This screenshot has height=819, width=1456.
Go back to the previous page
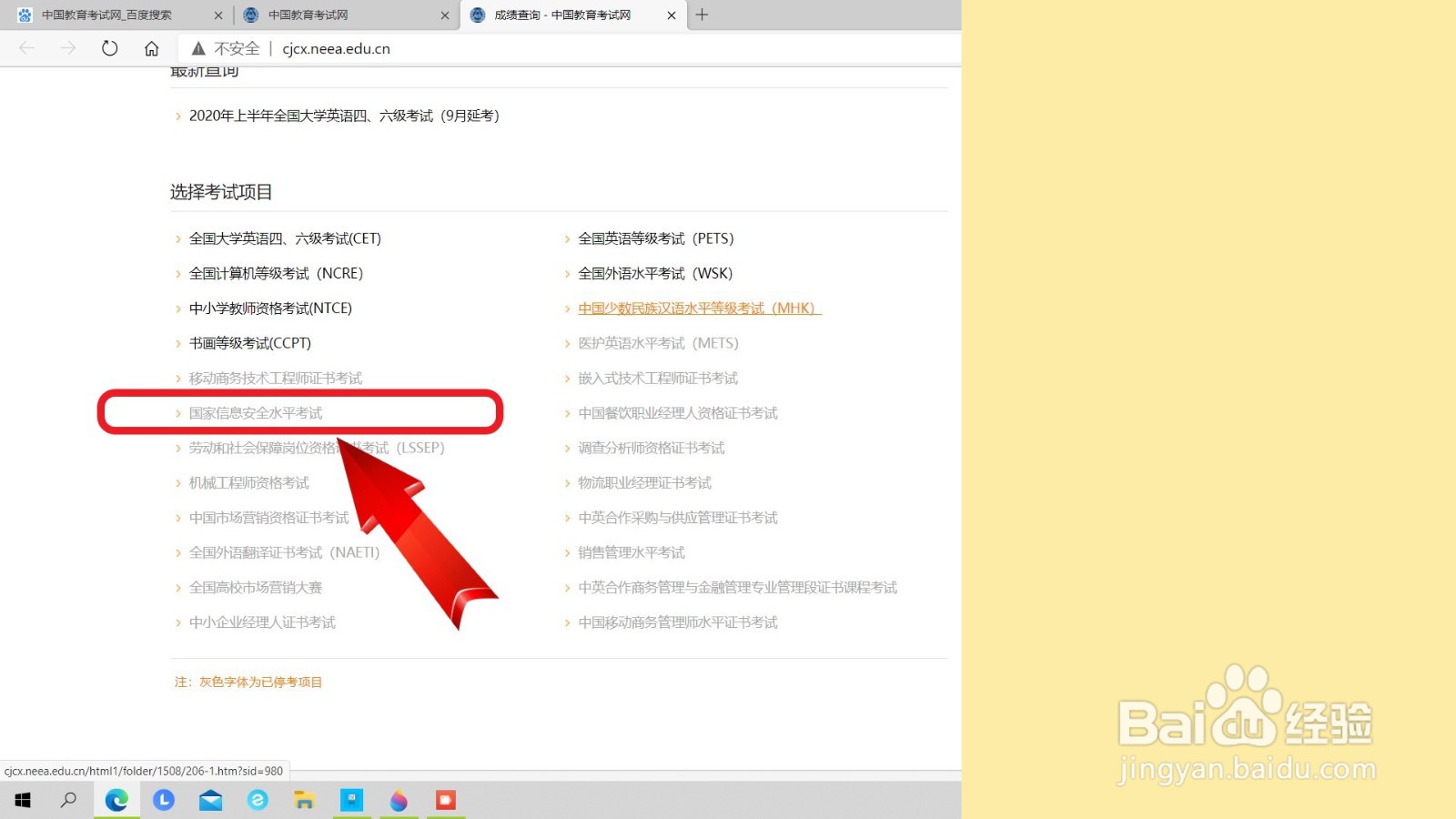coord(26,48)
